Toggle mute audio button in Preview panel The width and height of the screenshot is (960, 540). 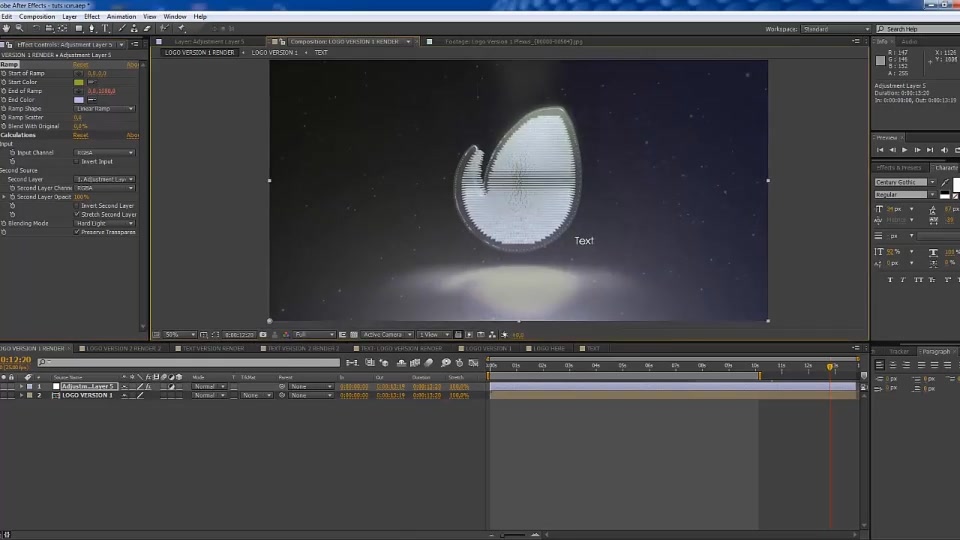(x=944, y=150)
